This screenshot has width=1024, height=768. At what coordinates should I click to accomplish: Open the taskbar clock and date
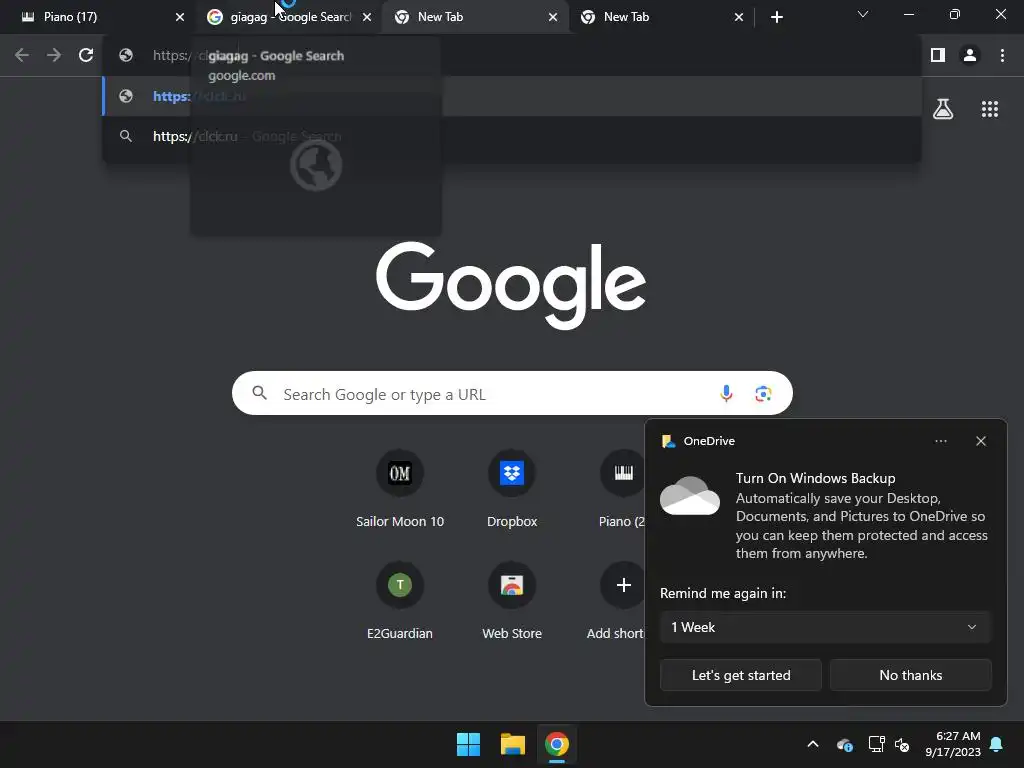pos(953,744)
